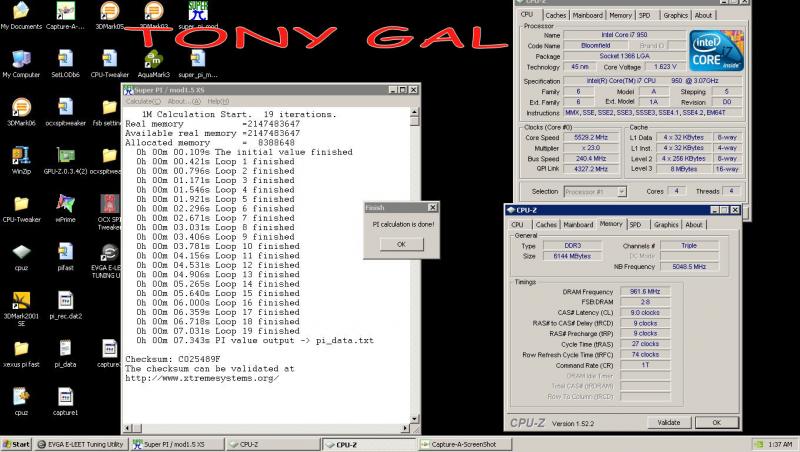Click the Validate button in CPU-Z
Image resolution: width=800 pixels, height=452 pixels.
click(669, 422)
